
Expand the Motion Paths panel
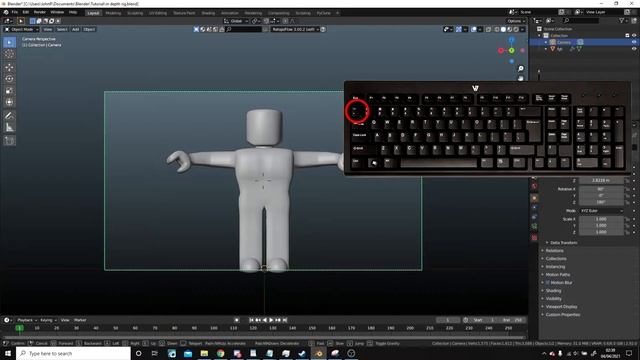[558, 275]
